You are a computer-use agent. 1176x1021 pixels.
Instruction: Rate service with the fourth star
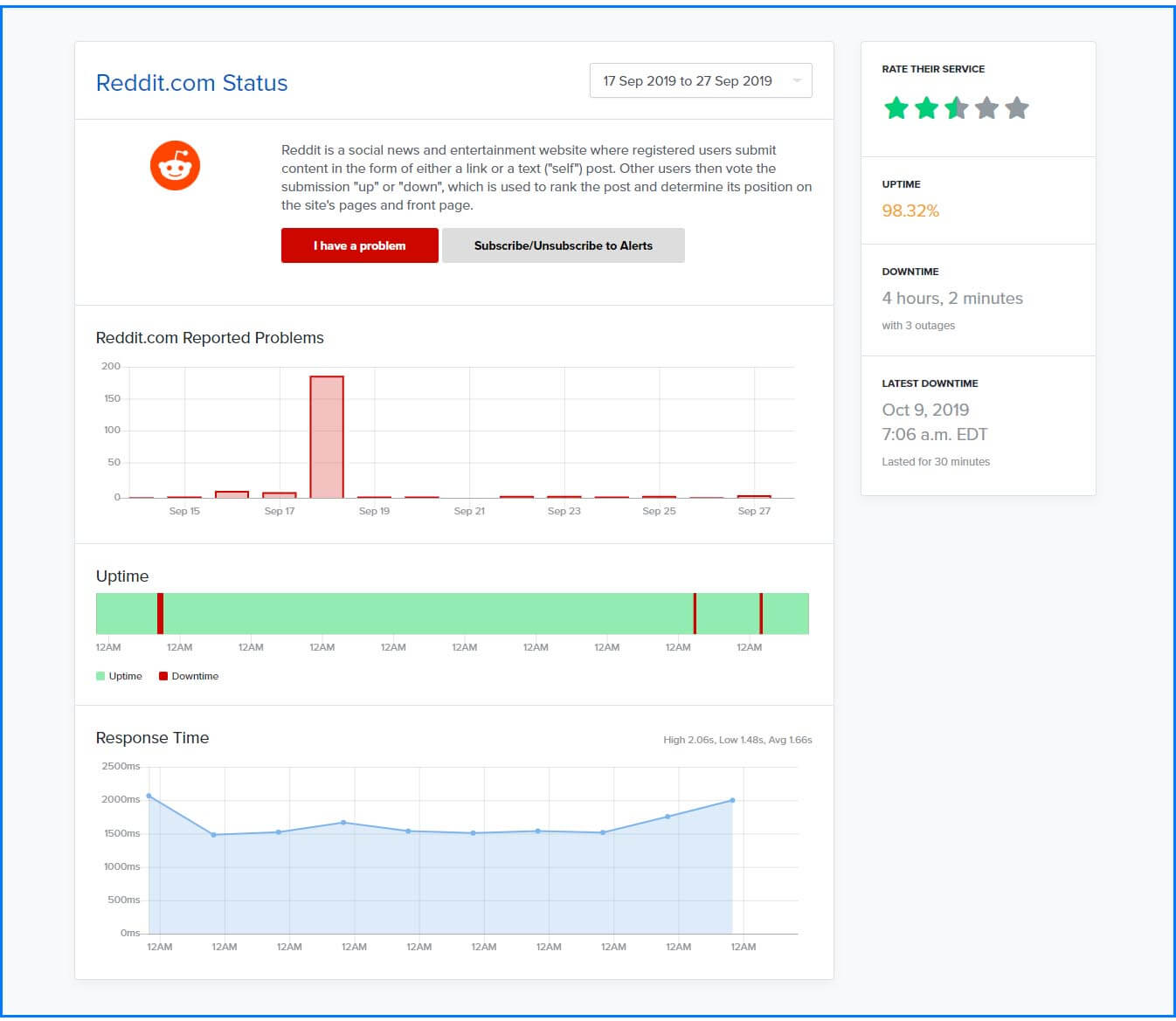tap(986, 108)
